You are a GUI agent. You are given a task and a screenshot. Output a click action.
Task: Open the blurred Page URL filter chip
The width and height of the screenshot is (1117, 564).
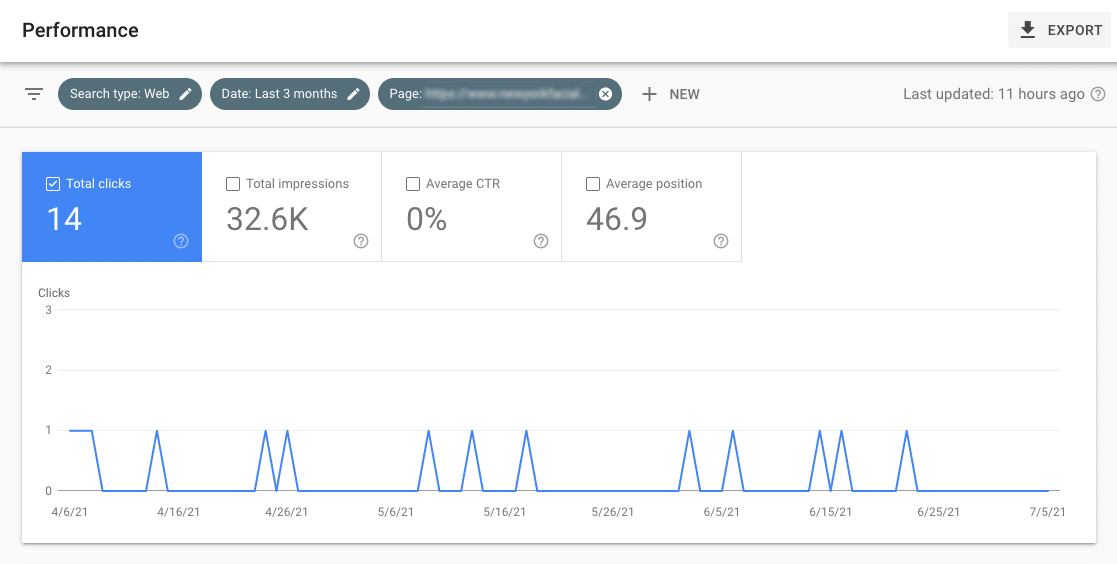click(x=500, y=94)
